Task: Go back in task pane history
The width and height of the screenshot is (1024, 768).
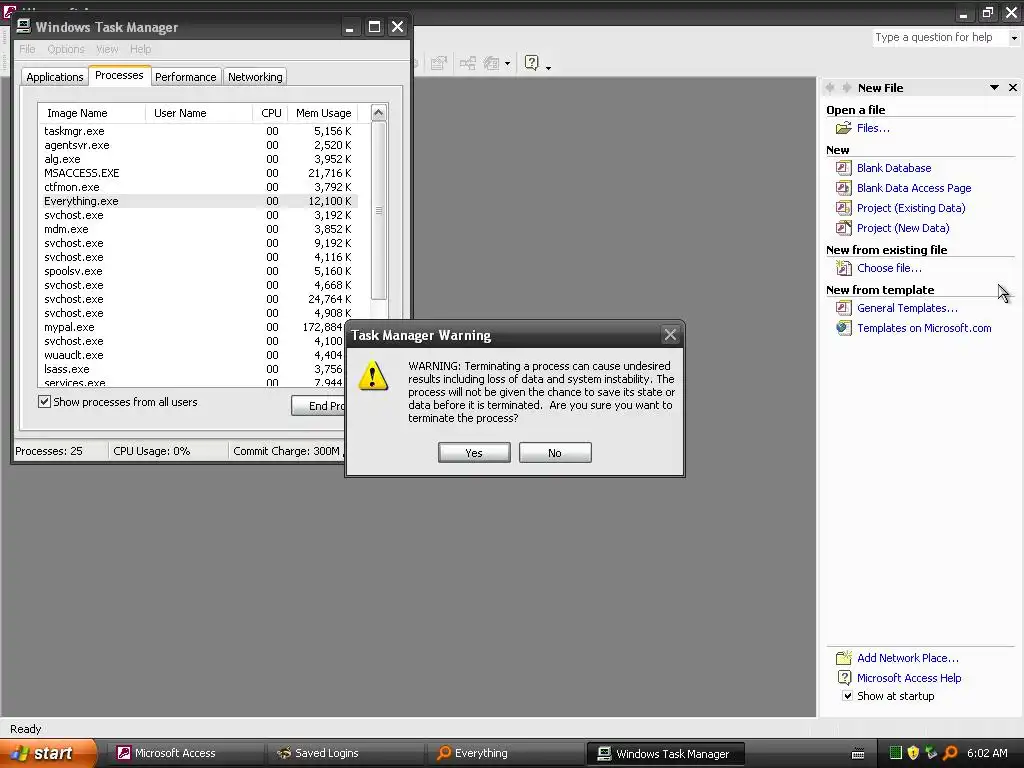Action: tap(830, 88)
